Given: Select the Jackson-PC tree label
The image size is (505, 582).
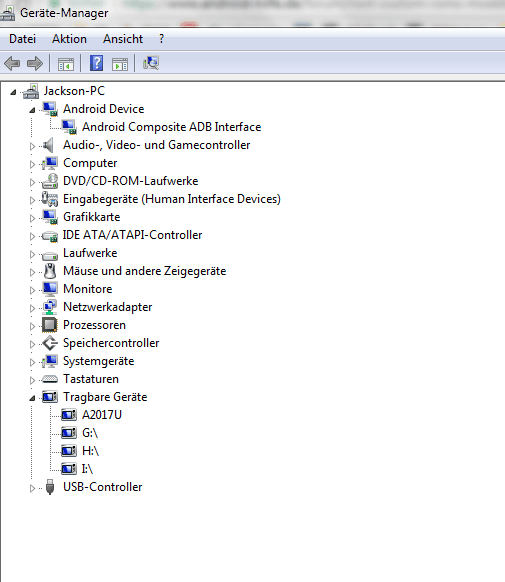Looking at the screenshot, I should click(x=74, y=91).
